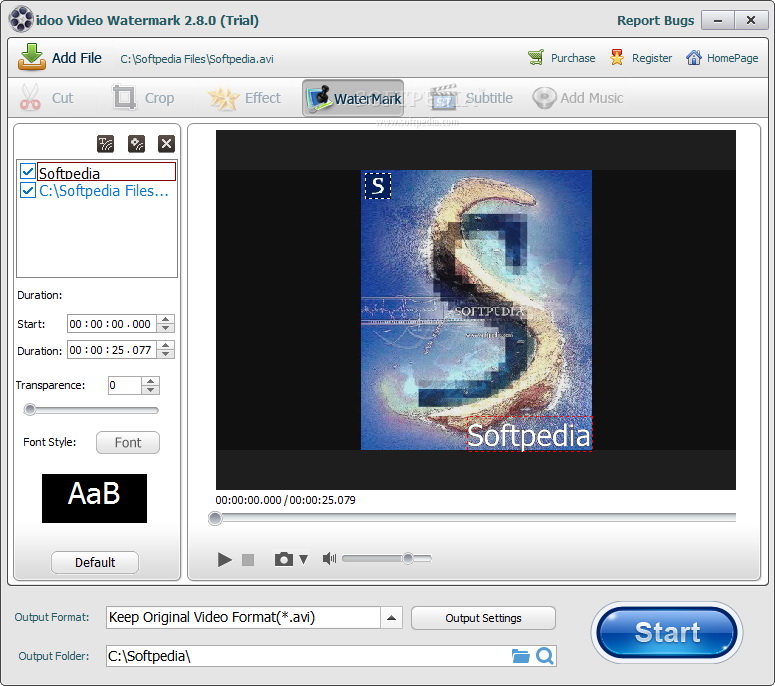This screenshot has width=775, height=686.
Task: Click the video seek slider handle
Action: coord(215,518)
